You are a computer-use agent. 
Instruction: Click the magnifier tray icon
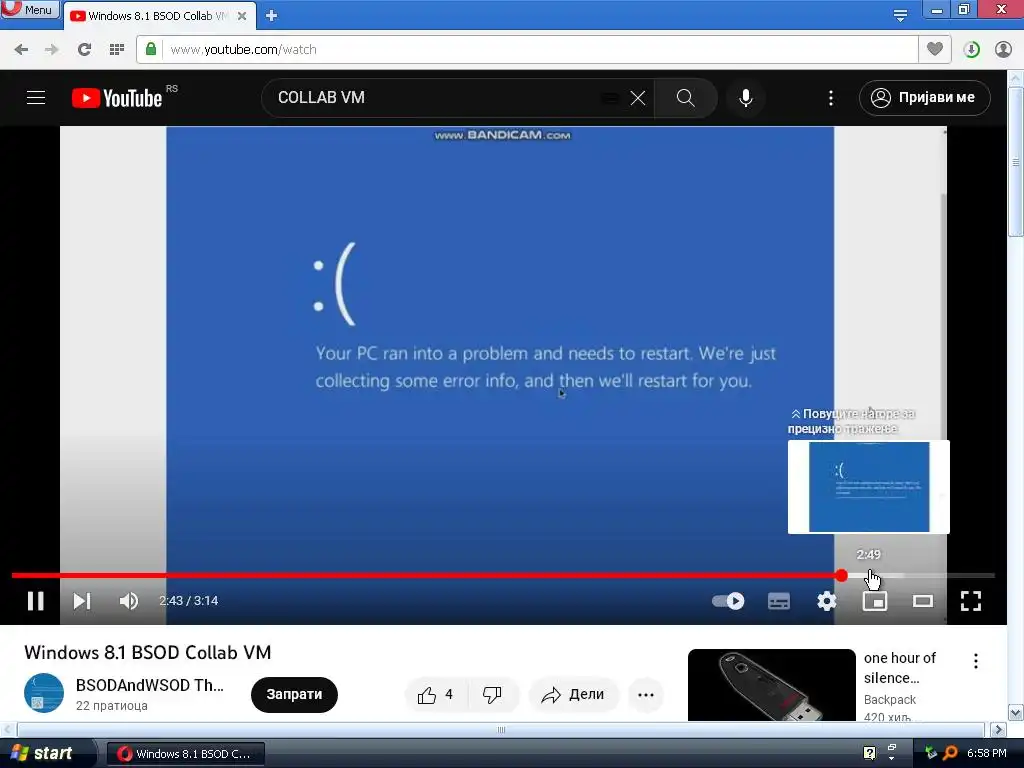[950, 753]
